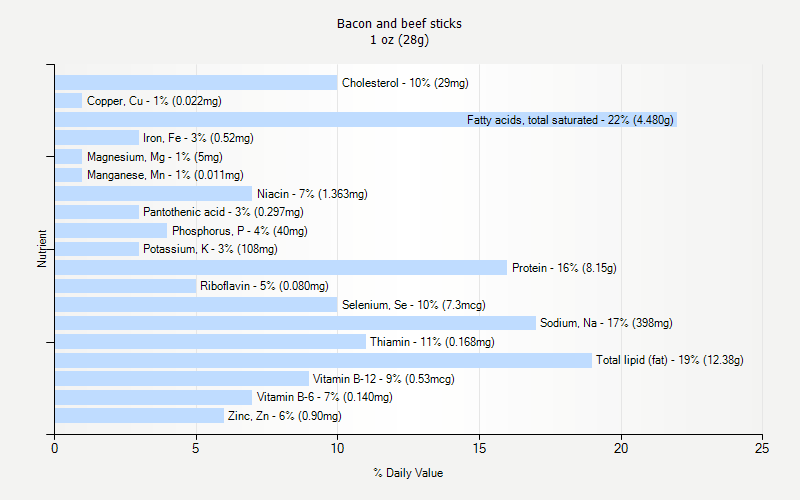The width and height of the screenshot is (800, 500).
Task: Click the 'Iron, Fe - 3% (0.52mg)' label
Action: pyautogui.click(x=198, y=138)
